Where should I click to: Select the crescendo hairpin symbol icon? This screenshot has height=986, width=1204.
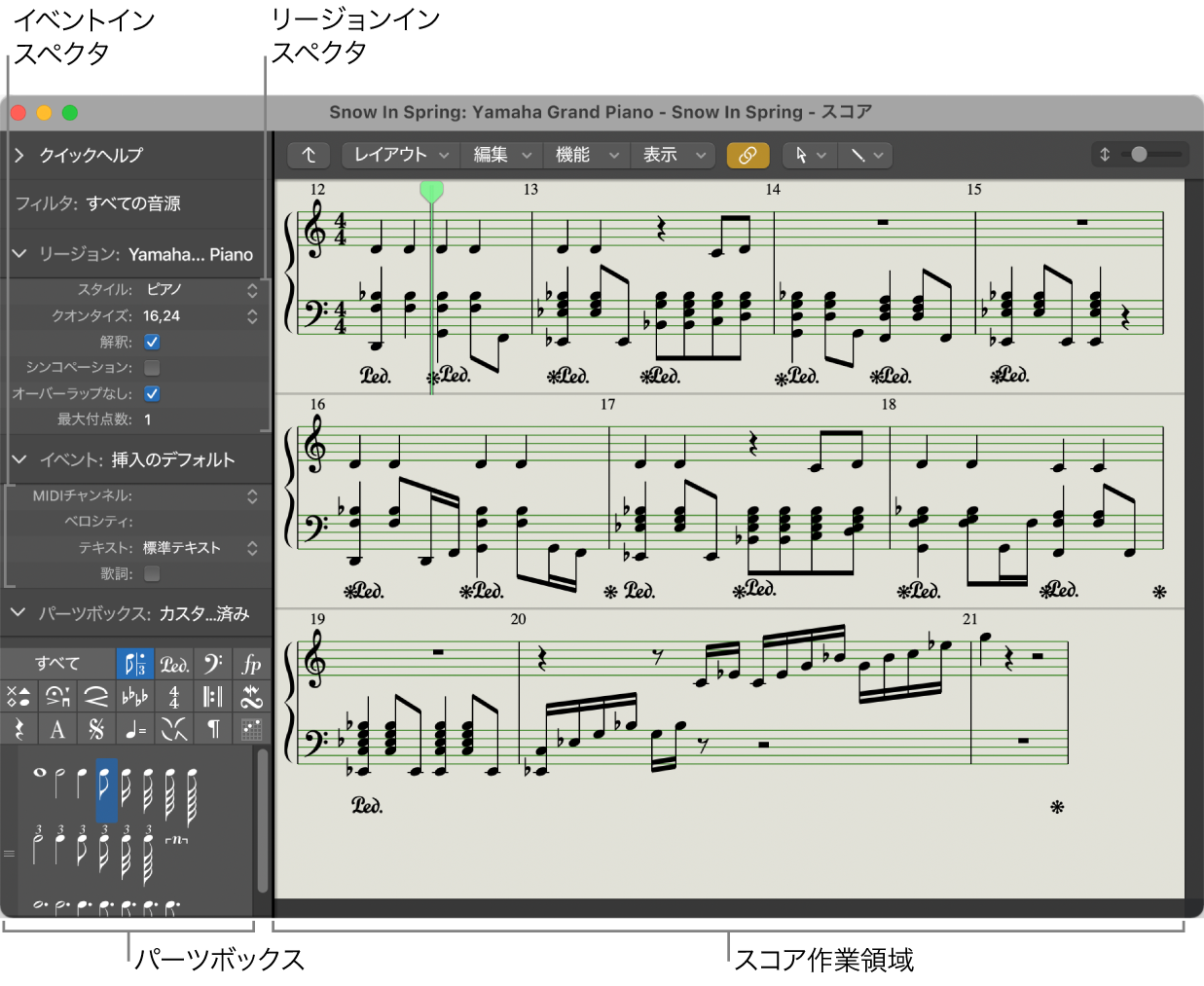tap(94, 696)
